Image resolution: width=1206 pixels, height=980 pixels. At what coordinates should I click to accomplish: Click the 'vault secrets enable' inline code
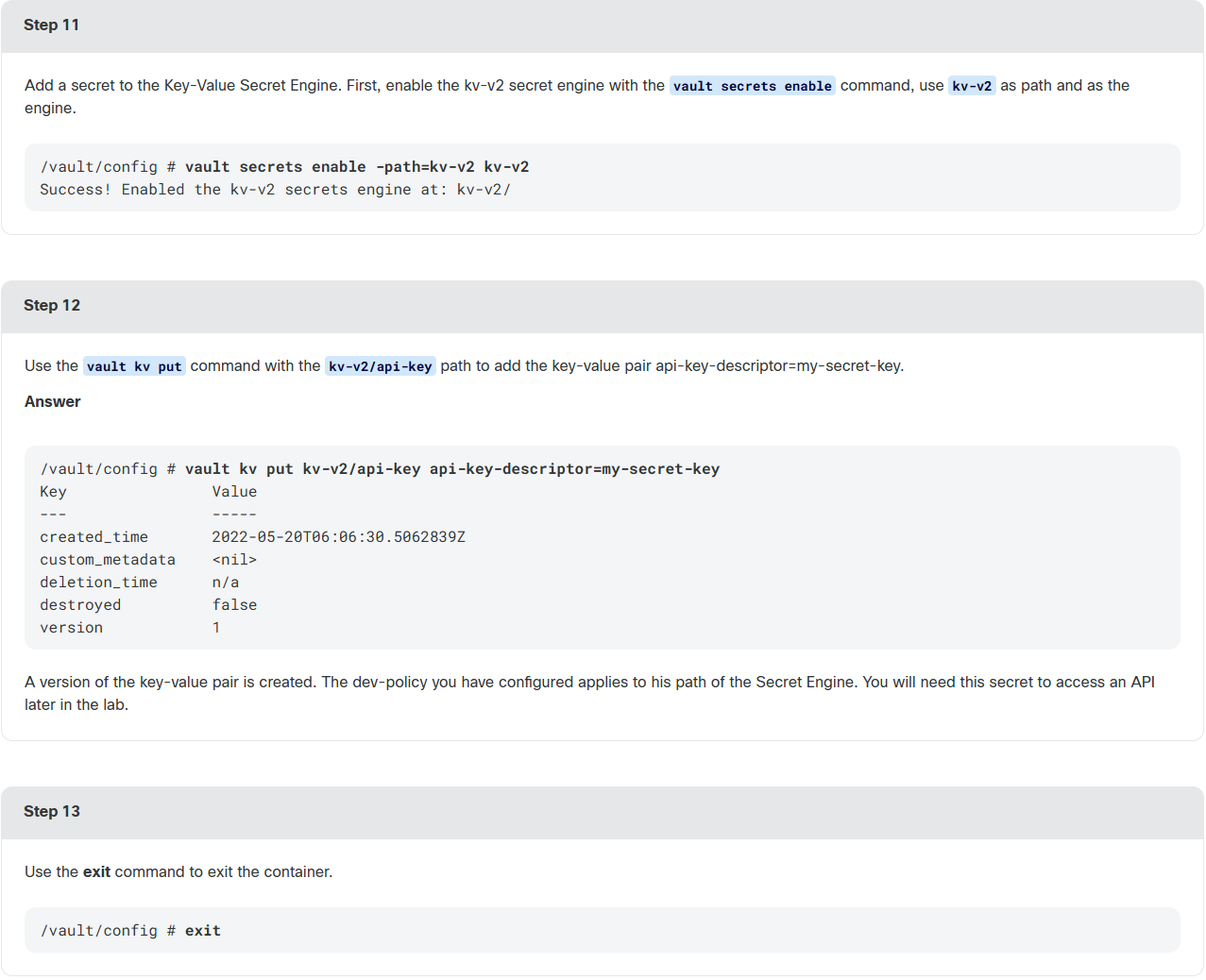tap(753, 86)
